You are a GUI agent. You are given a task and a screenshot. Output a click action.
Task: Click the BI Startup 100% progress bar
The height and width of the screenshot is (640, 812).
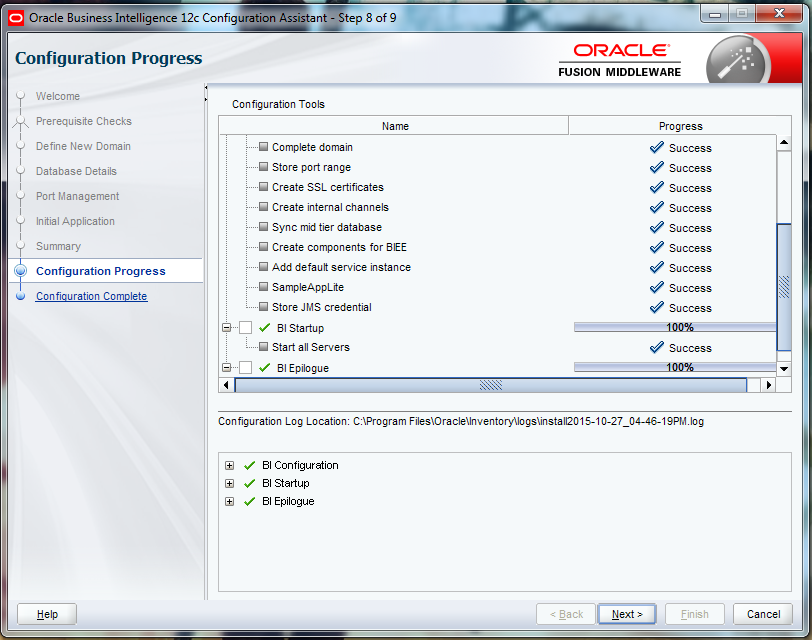[675, 327]
